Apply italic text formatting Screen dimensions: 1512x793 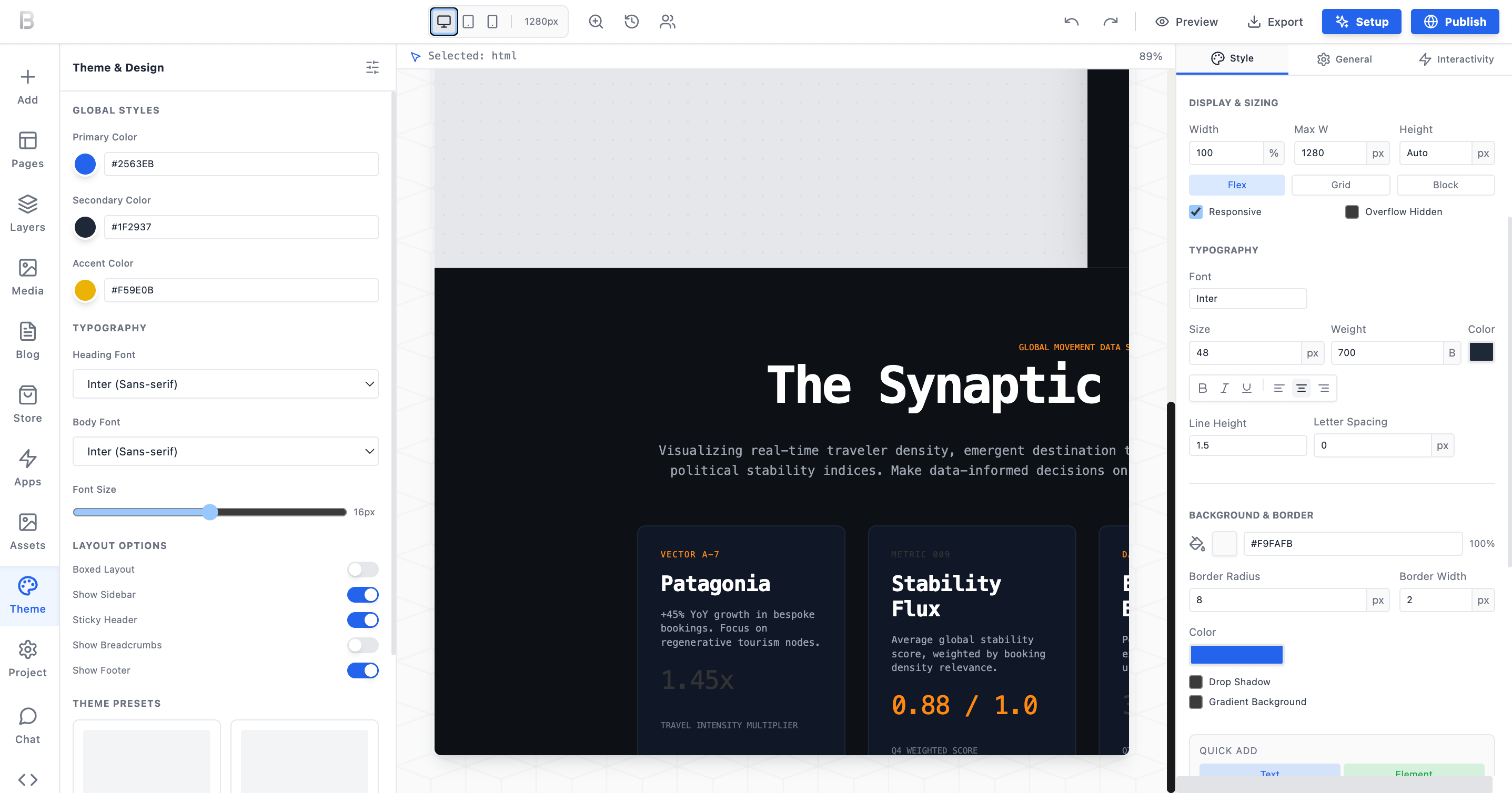click(x=1224, y=388)
